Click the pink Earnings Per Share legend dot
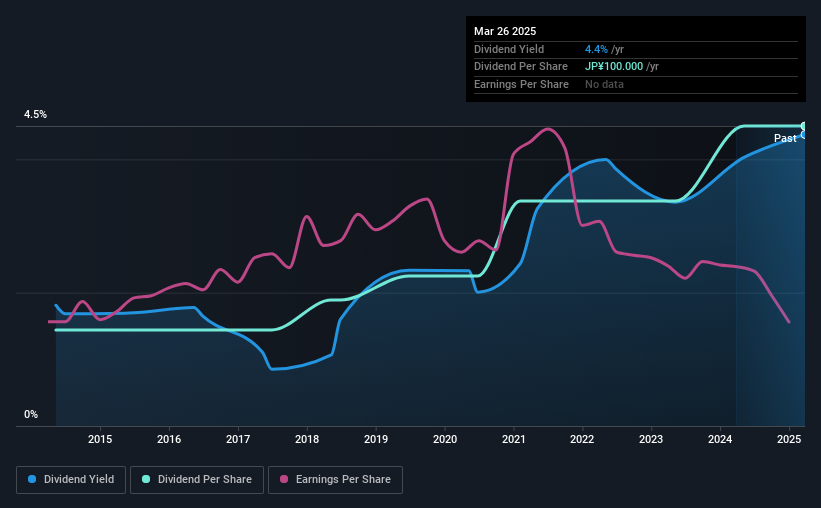The image size is (821, 508). 284,479
